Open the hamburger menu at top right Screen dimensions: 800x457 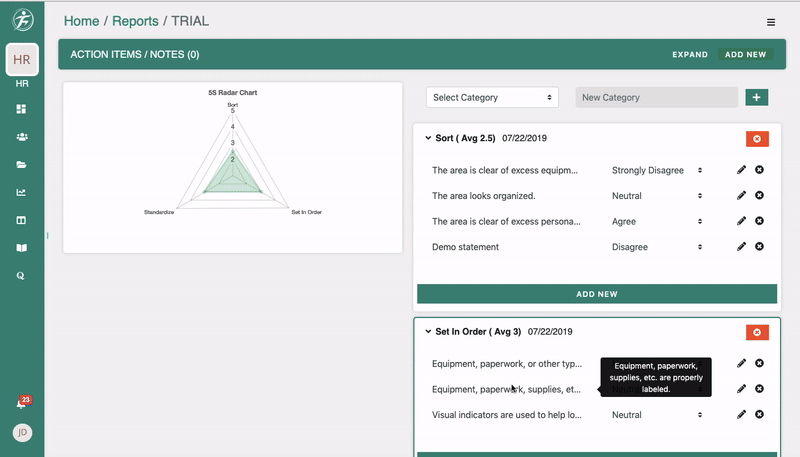pyautogui.click(x=770, y=22)
